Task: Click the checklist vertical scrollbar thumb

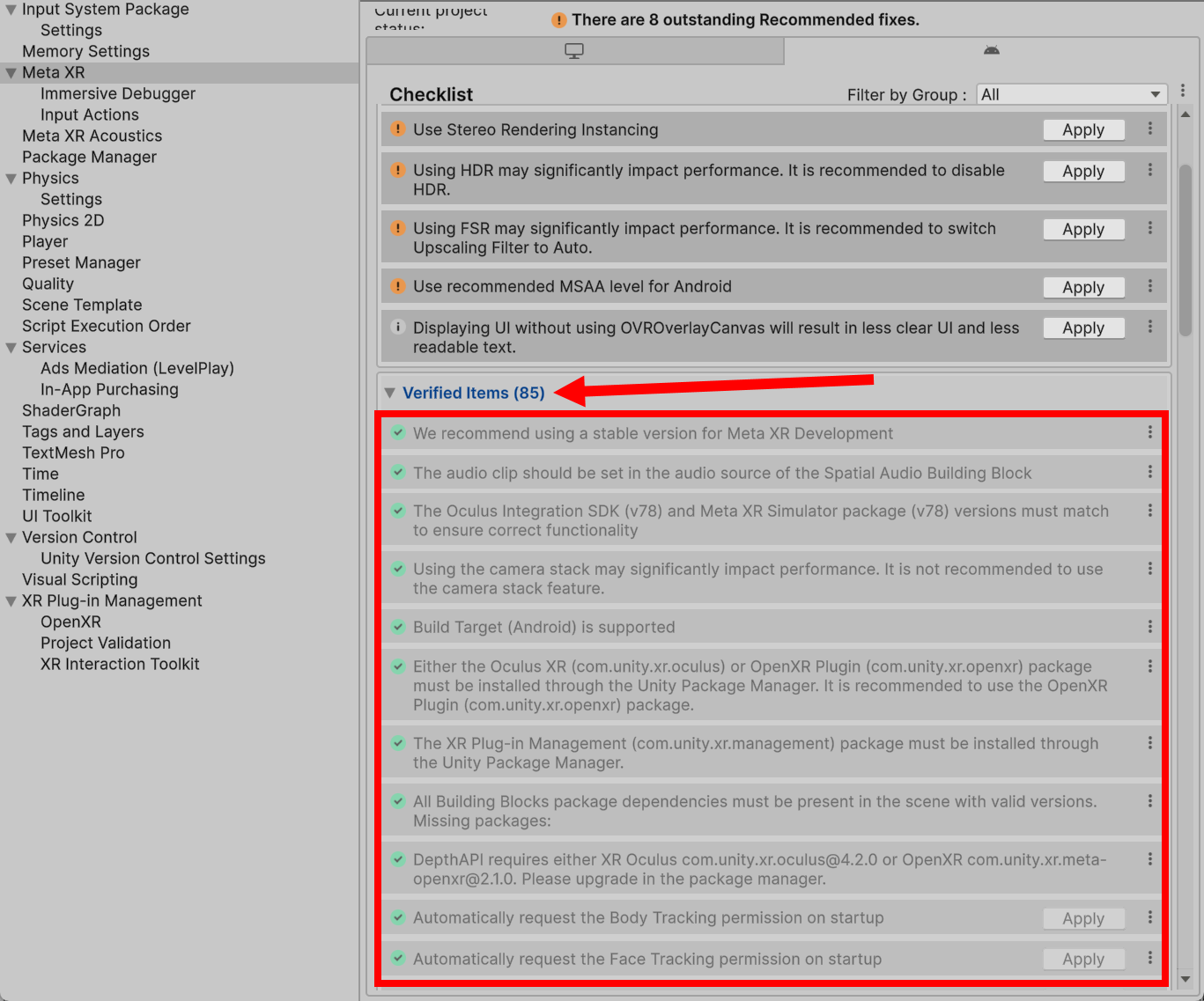Action: pos(1186,250)
